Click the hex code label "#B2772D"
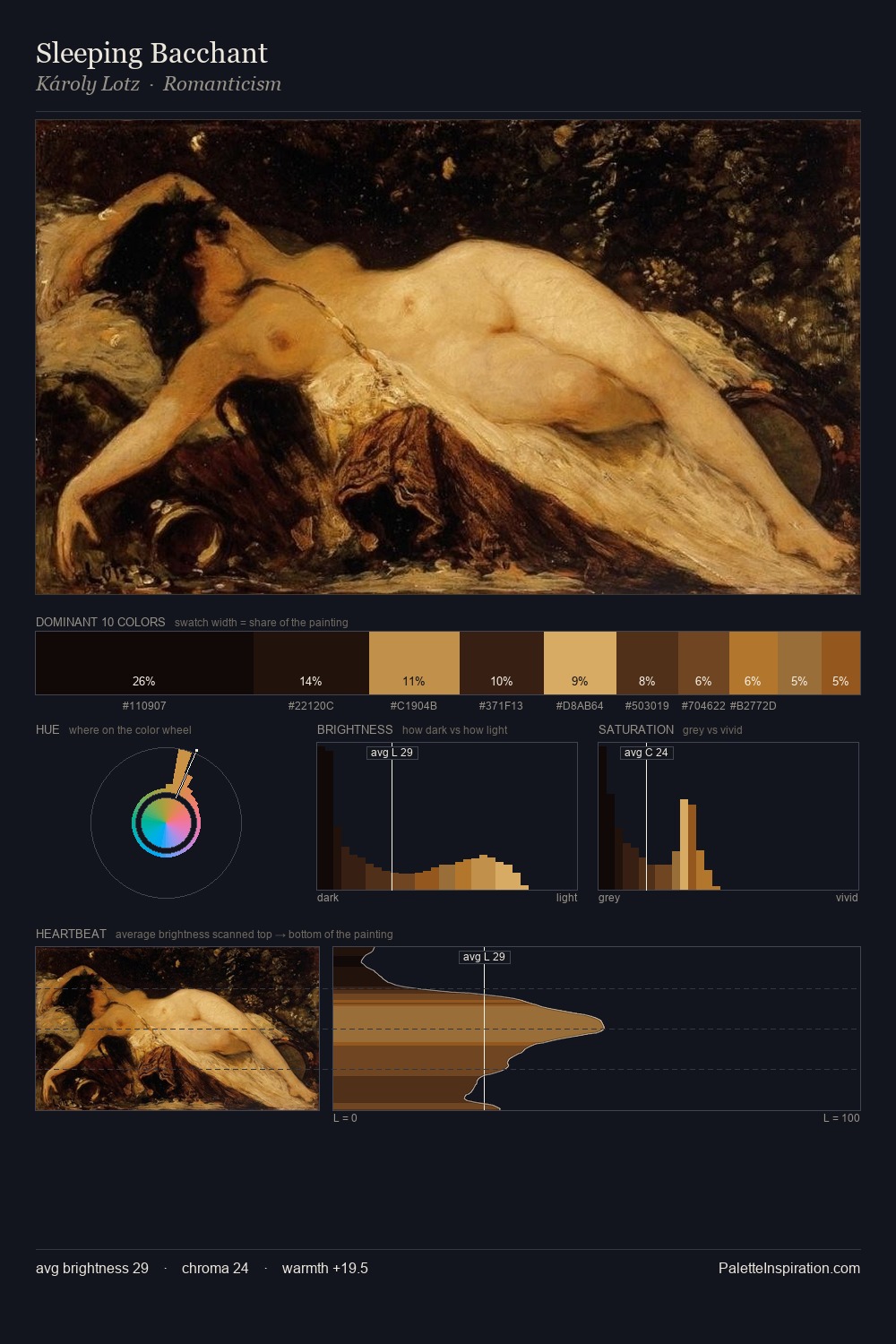The width and height of the screenshot is (896, 1344). point(754,706)
